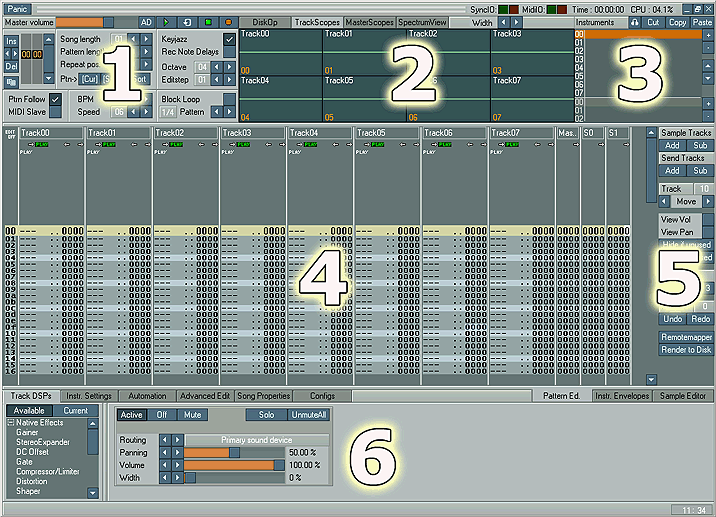
Task: Click the Undo button
Action: (673, 319)
